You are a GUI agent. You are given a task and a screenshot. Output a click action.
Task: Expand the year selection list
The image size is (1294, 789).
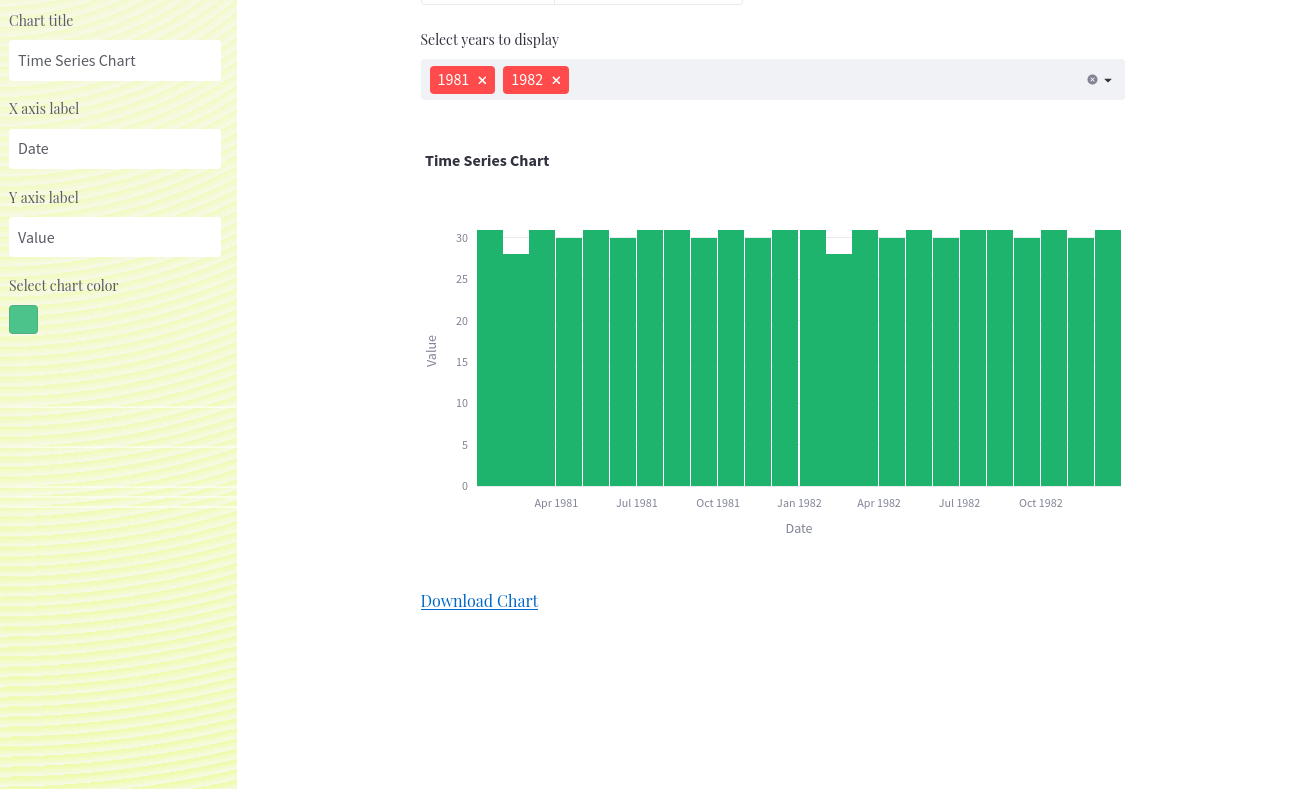[1107, 80]
